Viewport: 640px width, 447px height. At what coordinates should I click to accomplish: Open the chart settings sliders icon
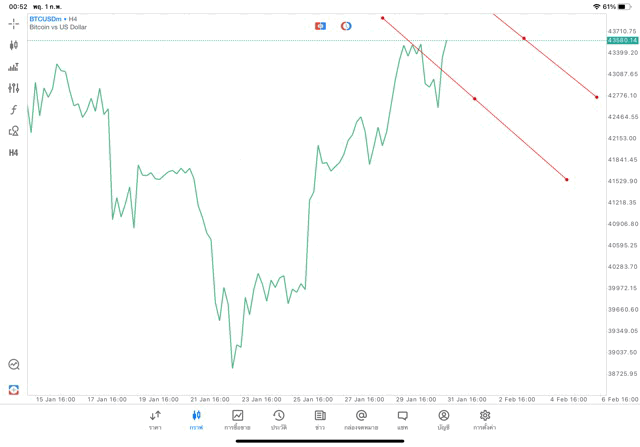pos(14,88)
